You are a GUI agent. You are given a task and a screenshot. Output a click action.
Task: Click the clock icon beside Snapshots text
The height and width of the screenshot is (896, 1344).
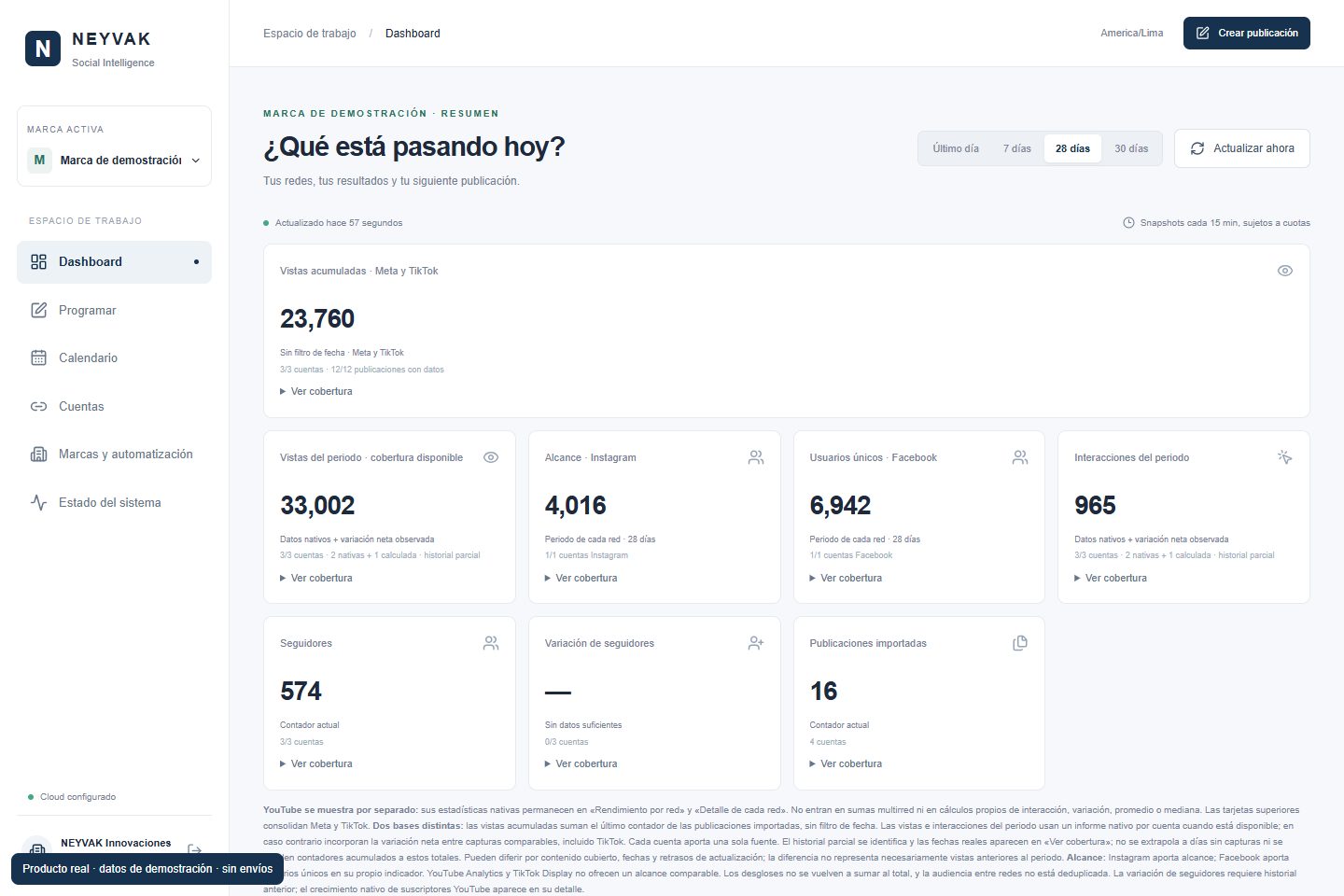1128,223
